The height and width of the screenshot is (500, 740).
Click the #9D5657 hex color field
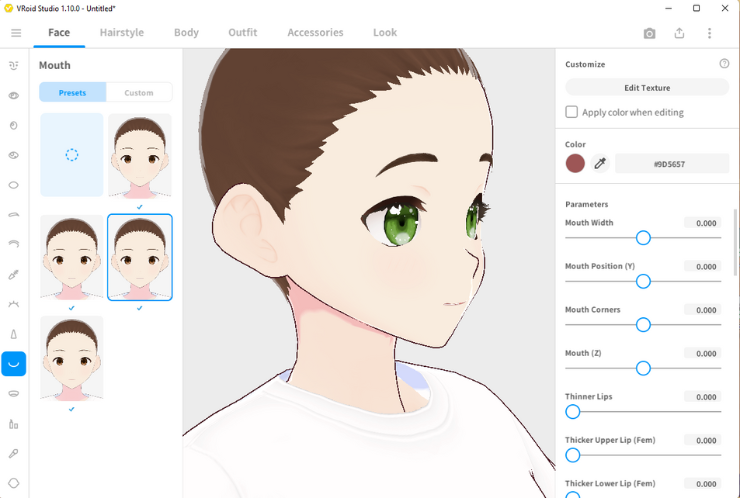point(672,164)
